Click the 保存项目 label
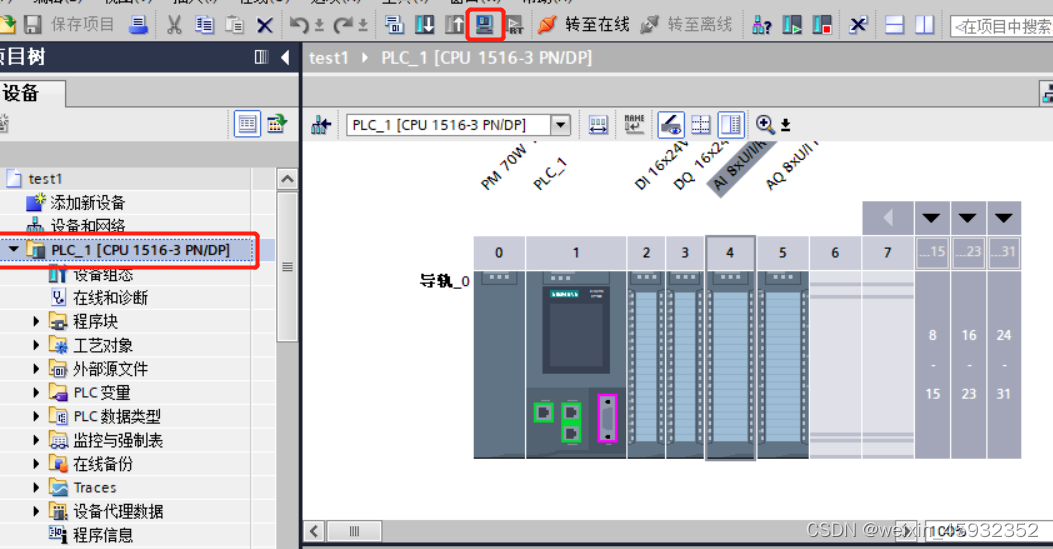 [83, 25]
